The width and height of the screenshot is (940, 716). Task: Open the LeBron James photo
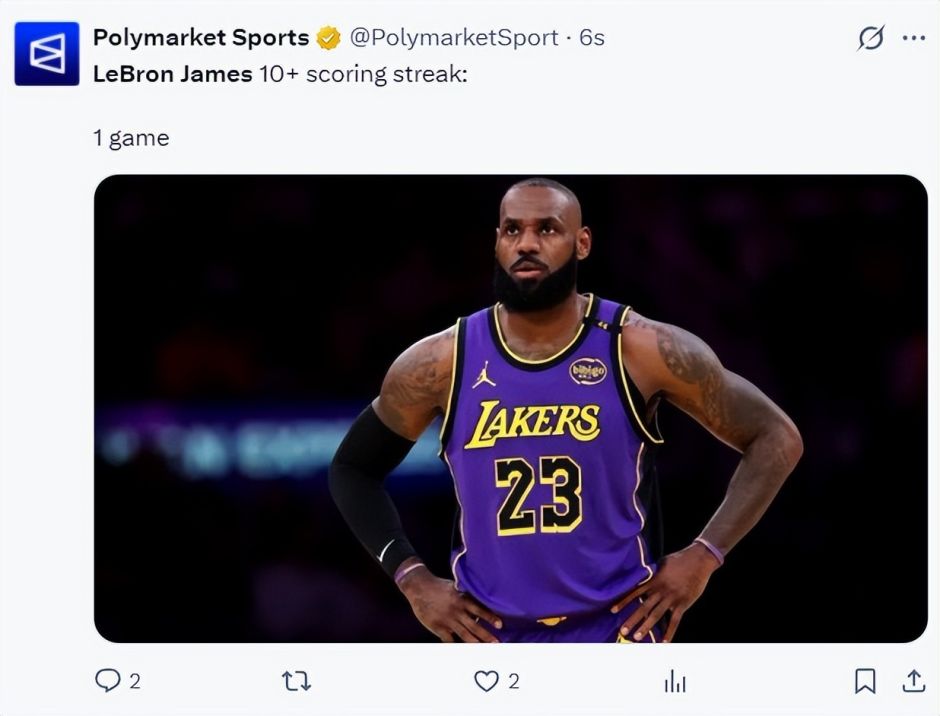510,408
